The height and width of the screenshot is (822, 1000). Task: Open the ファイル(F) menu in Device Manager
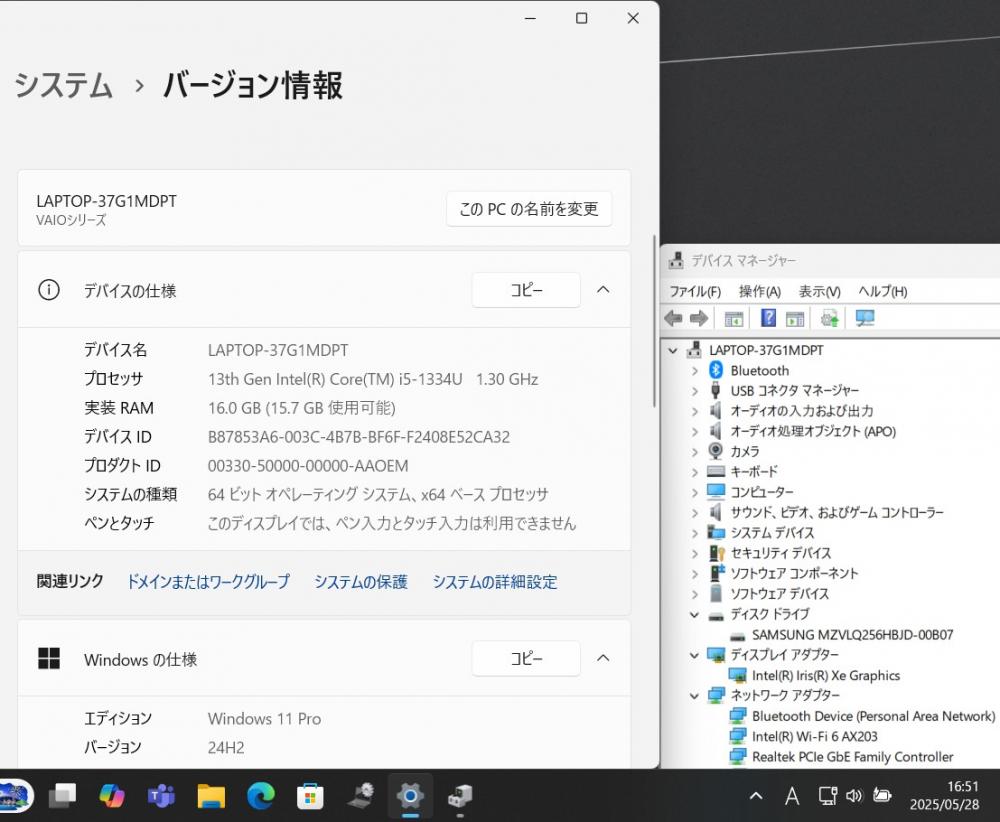point(695,291)
